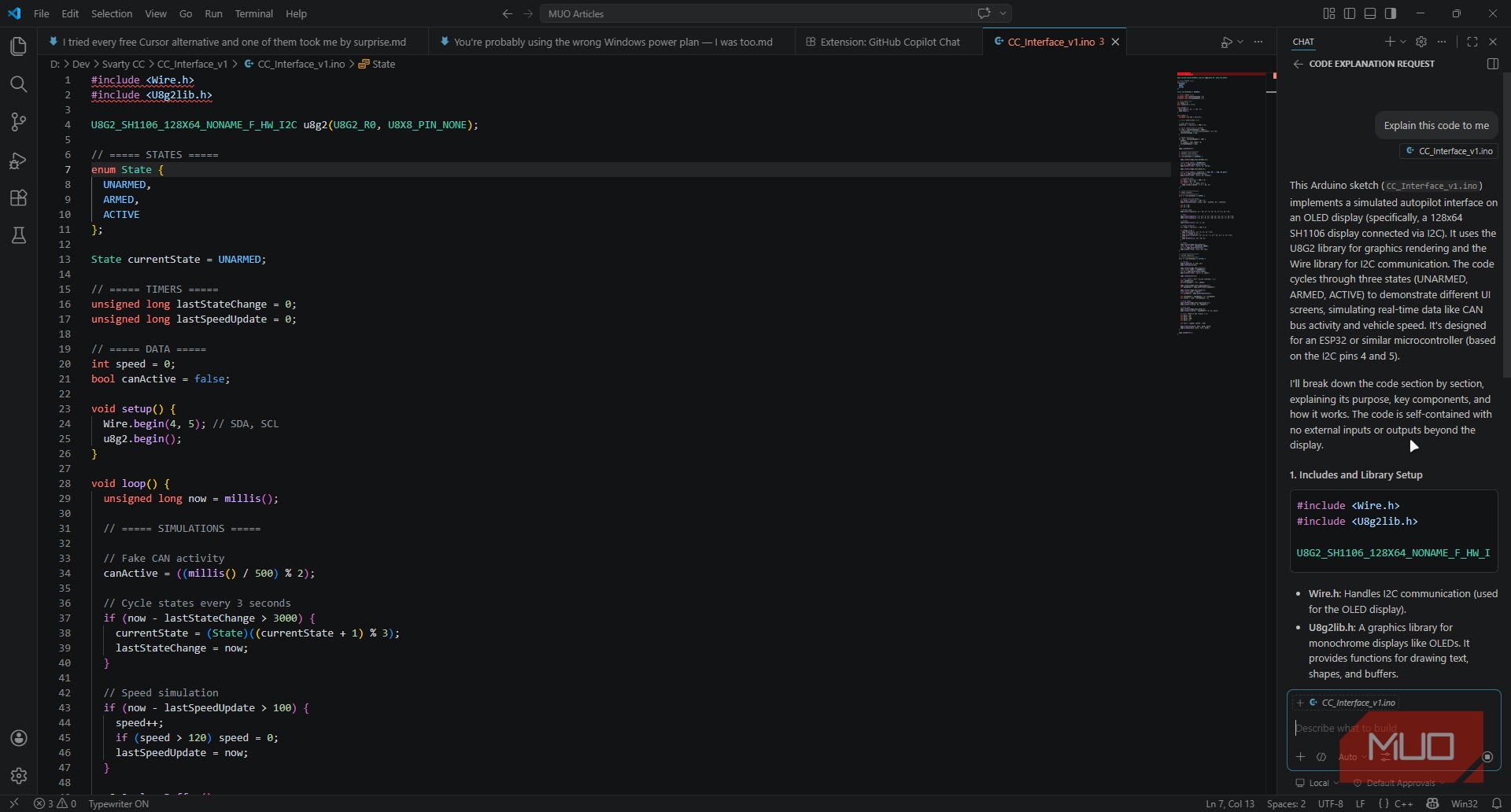Maximize the Chat panel with the fullscreen icon
This screenshot has height=812, width=1511.
[x=1472, y=42]
